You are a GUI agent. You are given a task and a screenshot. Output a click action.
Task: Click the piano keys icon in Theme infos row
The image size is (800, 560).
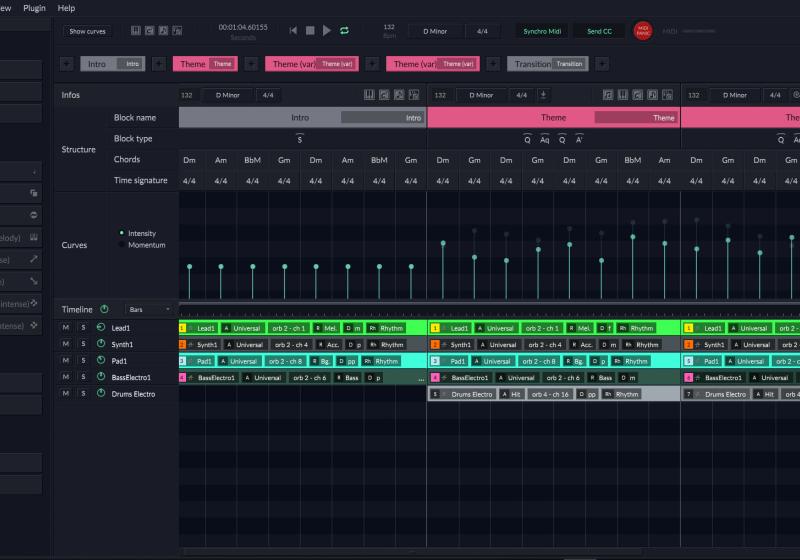[x=623, y=95]
